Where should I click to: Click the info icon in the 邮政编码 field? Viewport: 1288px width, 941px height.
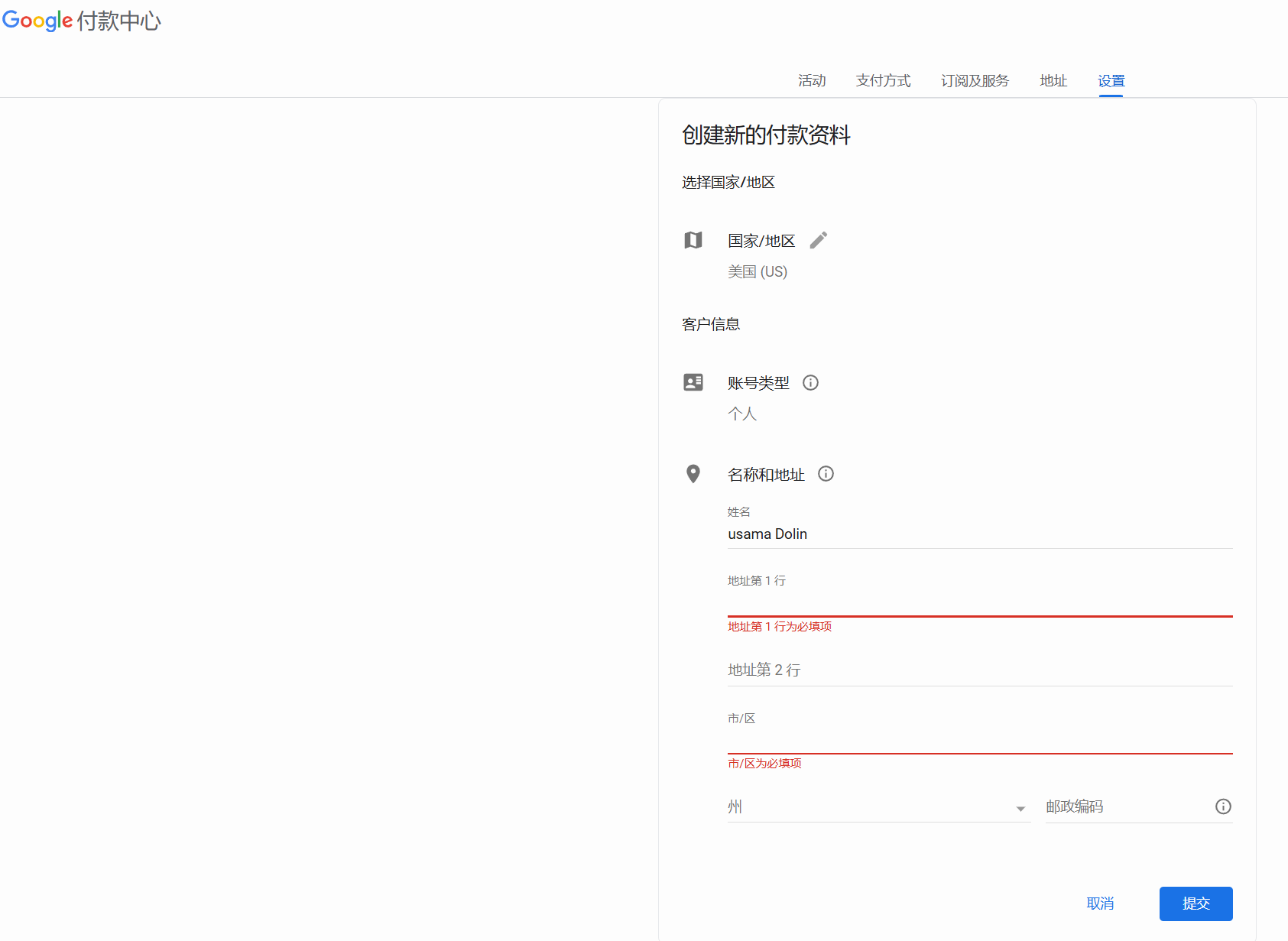(x=1223, y=806)
